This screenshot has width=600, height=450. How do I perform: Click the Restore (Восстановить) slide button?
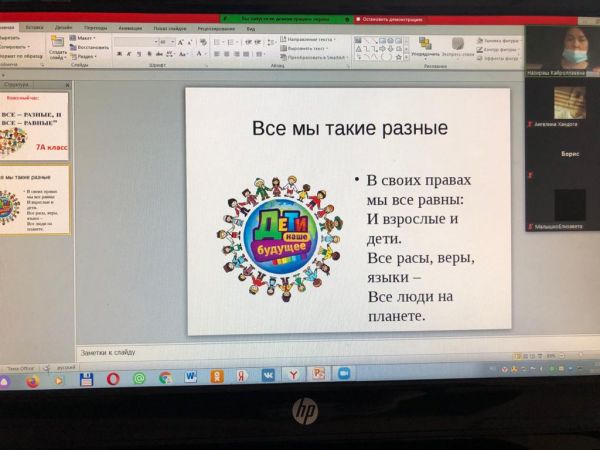click(x=93, y=47)
